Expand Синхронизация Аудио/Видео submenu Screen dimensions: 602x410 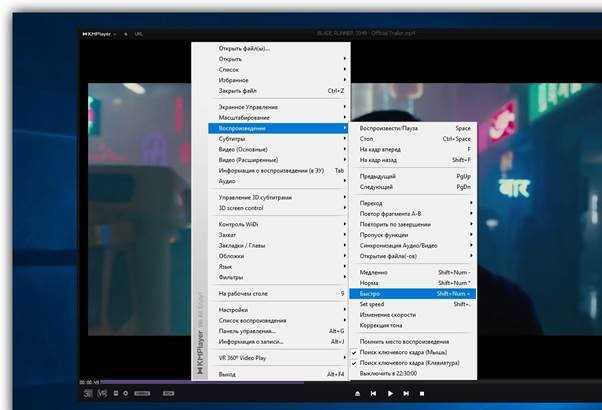pyautogui.click(x=413, y=246)
